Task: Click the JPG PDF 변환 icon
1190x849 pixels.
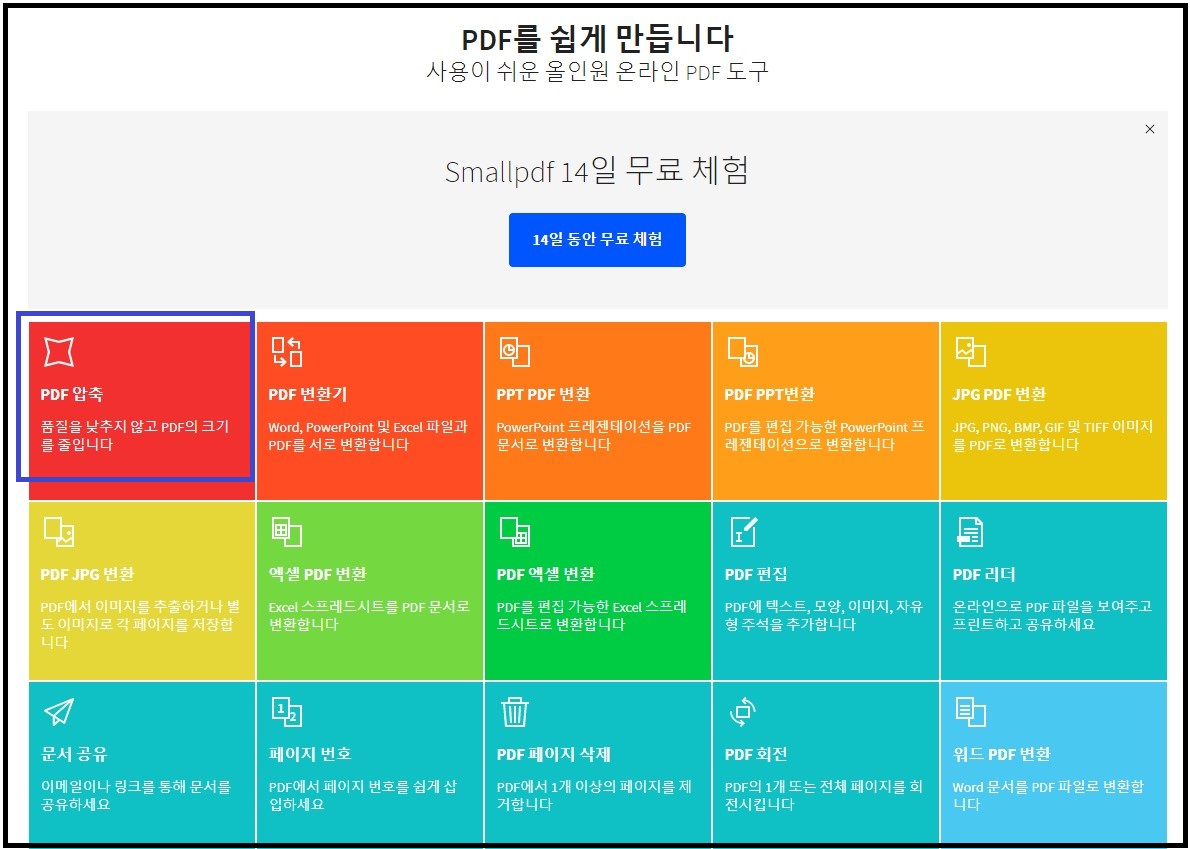Action: pos(970,352)
